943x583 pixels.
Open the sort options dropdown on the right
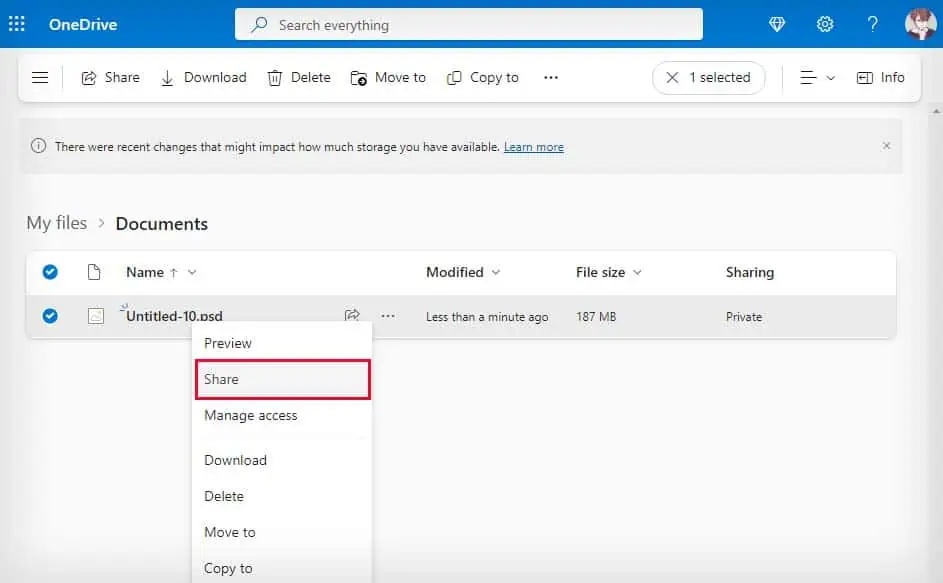point(817,77)
